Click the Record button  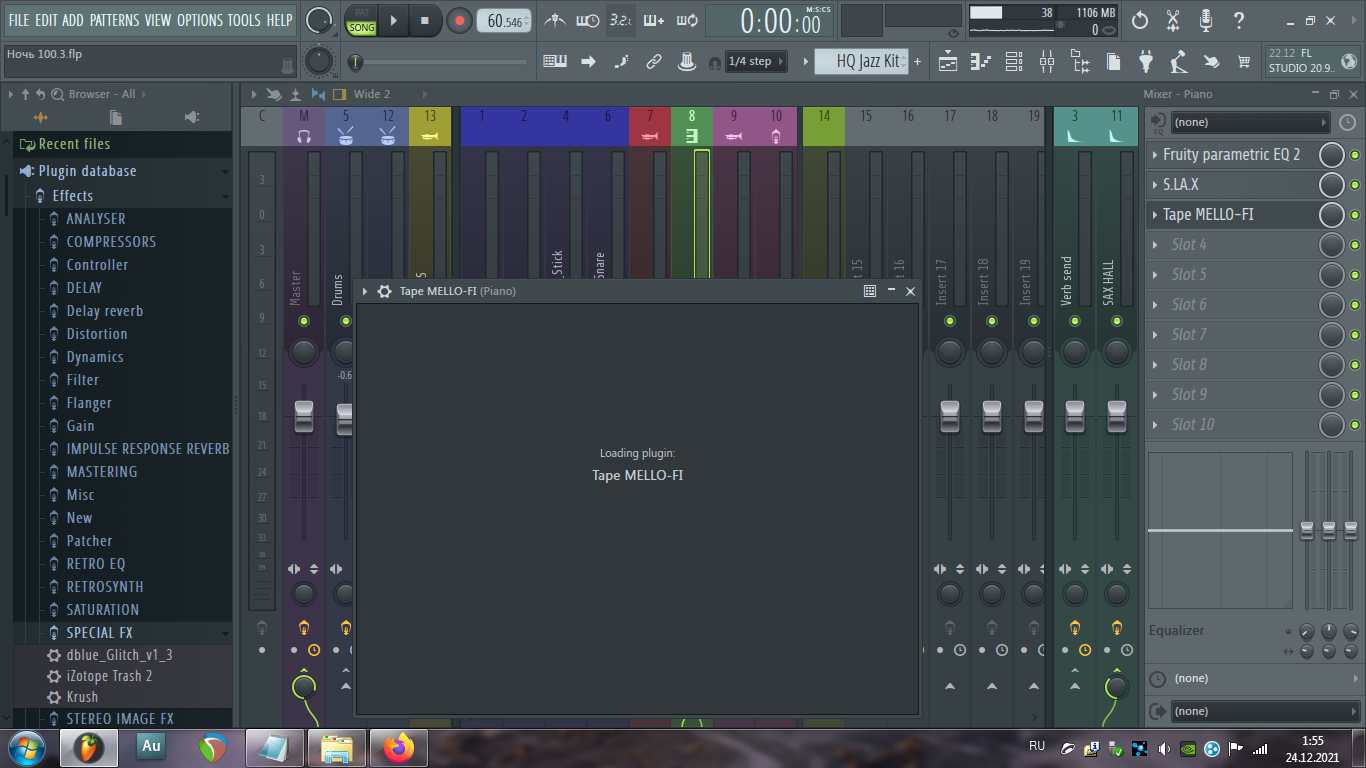point(459,20)
